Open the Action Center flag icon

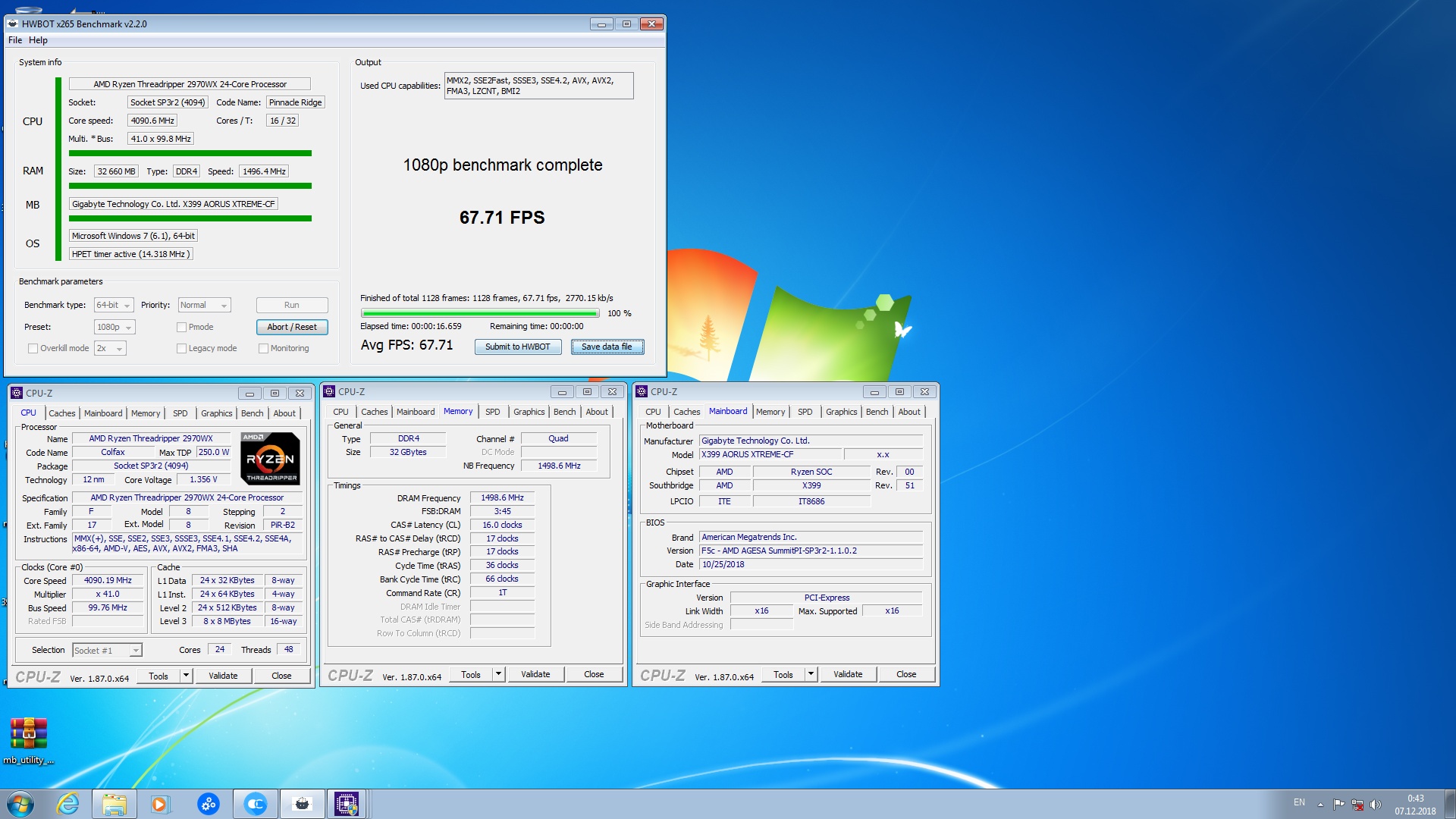coord(1338,805)
